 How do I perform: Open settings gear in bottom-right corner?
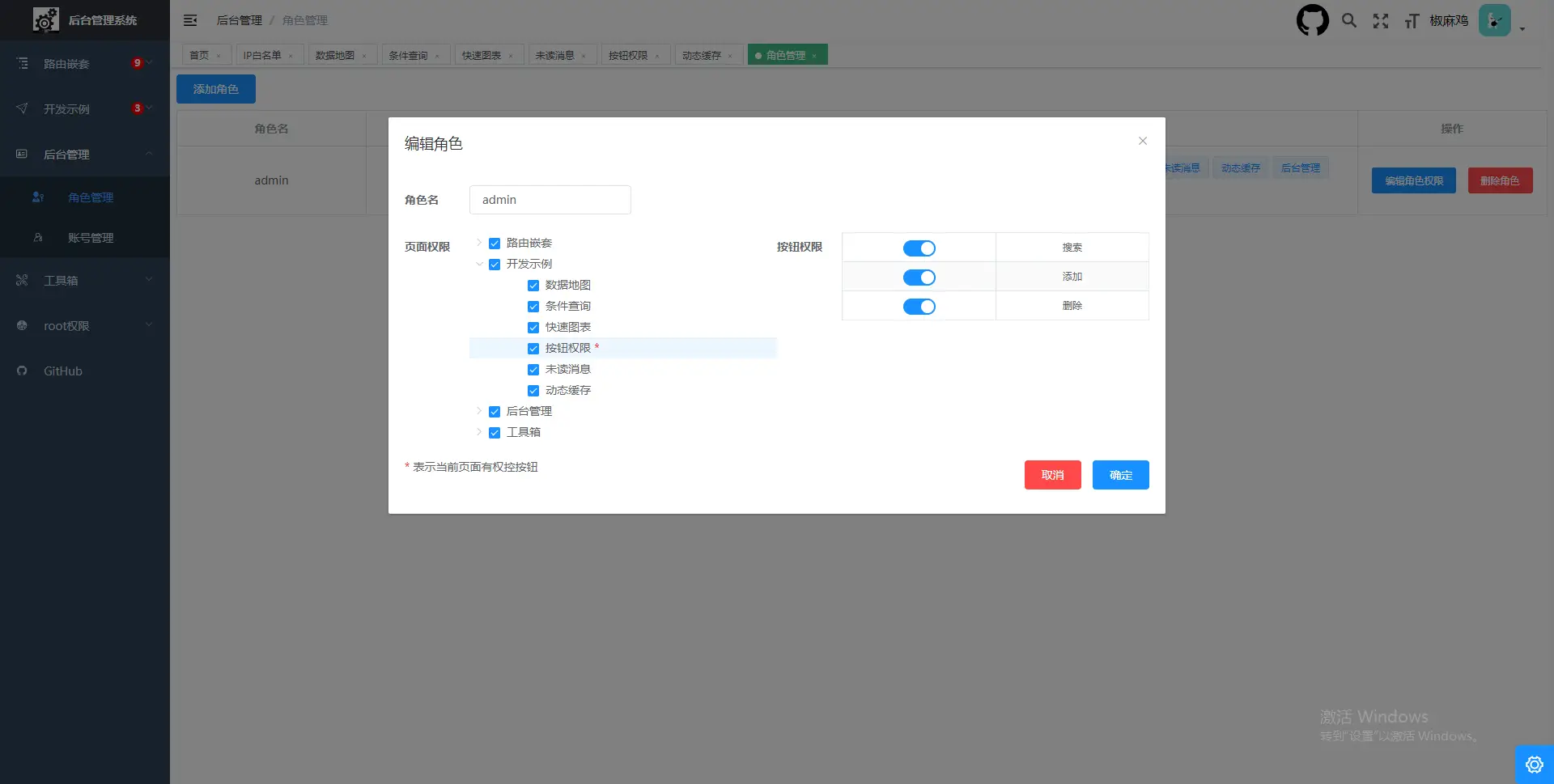[x=1534, y=765]
